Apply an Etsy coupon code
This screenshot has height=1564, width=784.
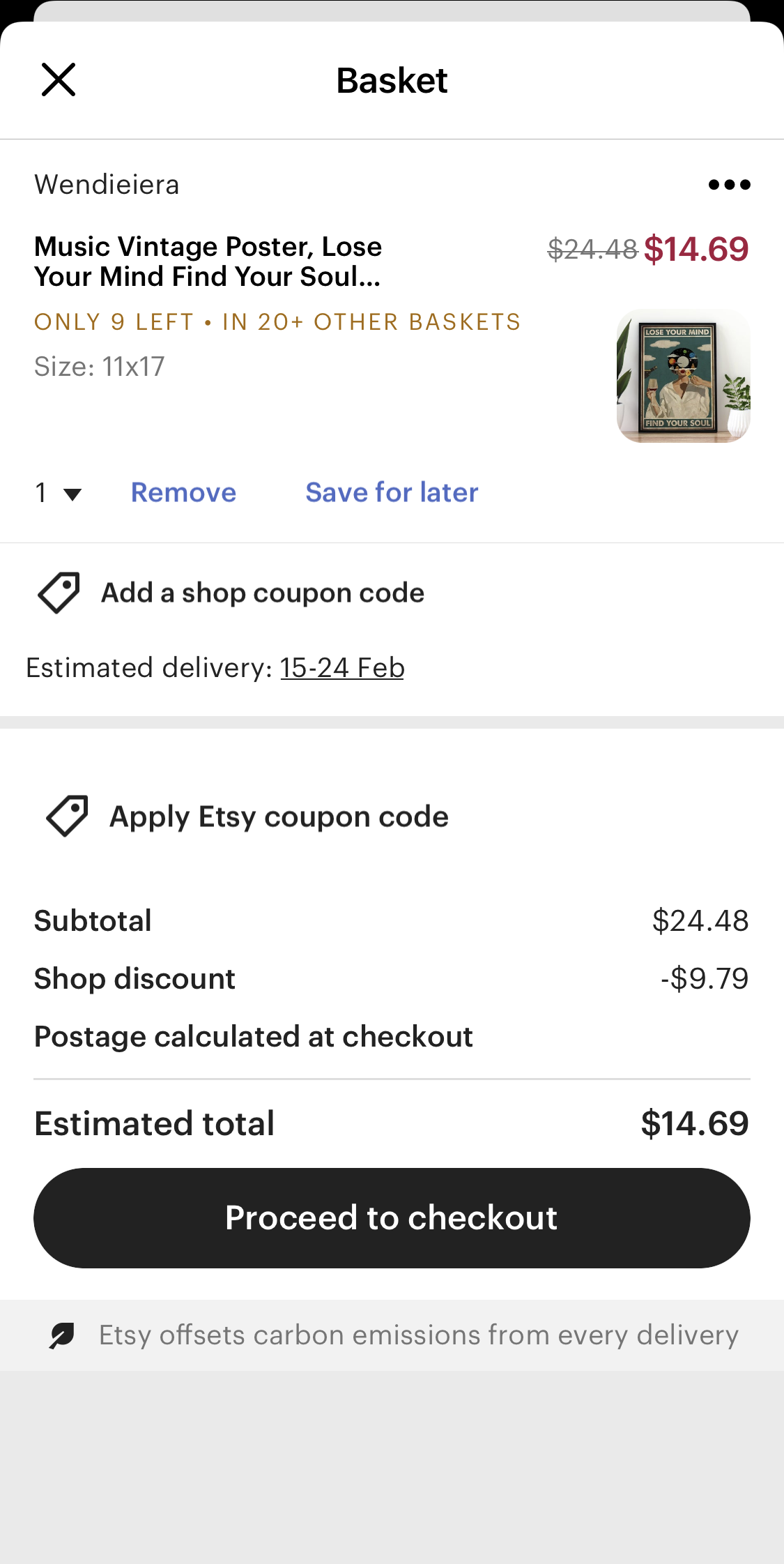[x=278, y=815]
